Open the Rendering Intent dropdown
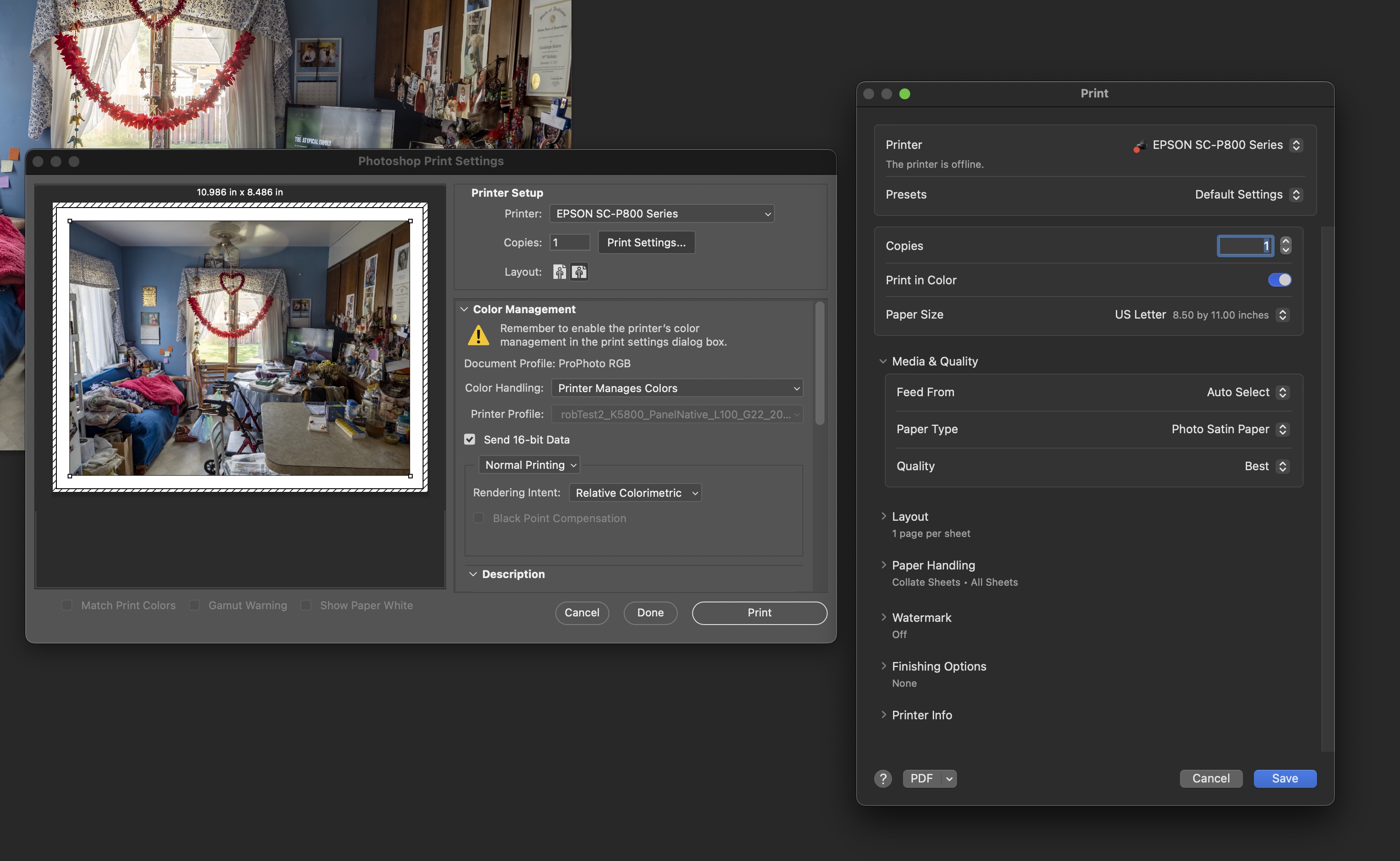 pos(635,493)
